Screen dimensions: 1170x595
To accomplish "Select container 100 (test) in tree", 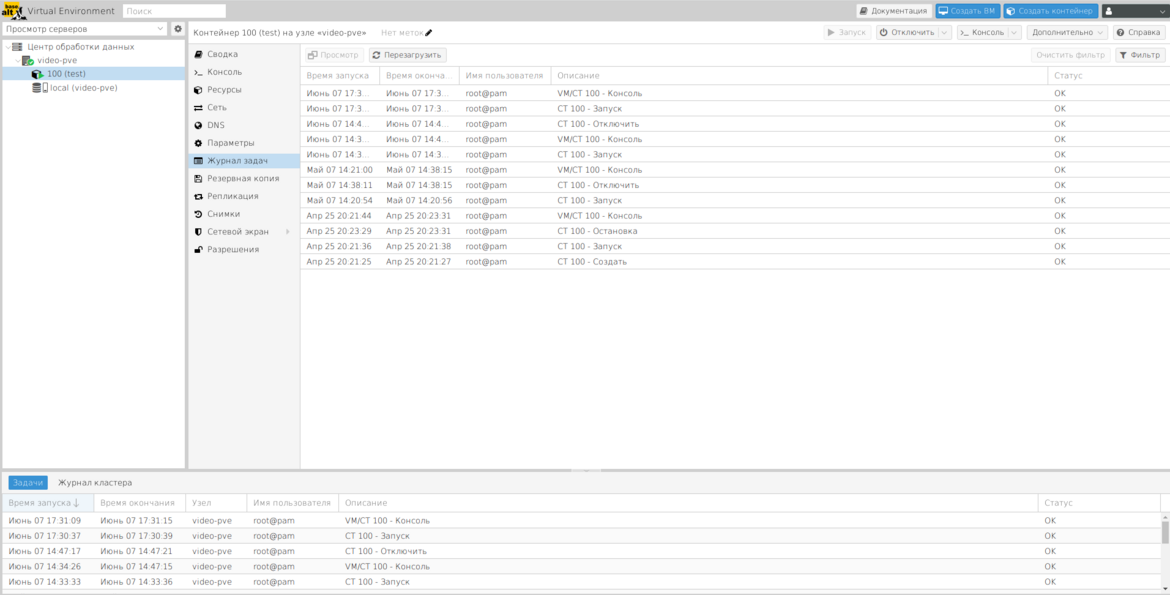I will coord(66,74).
